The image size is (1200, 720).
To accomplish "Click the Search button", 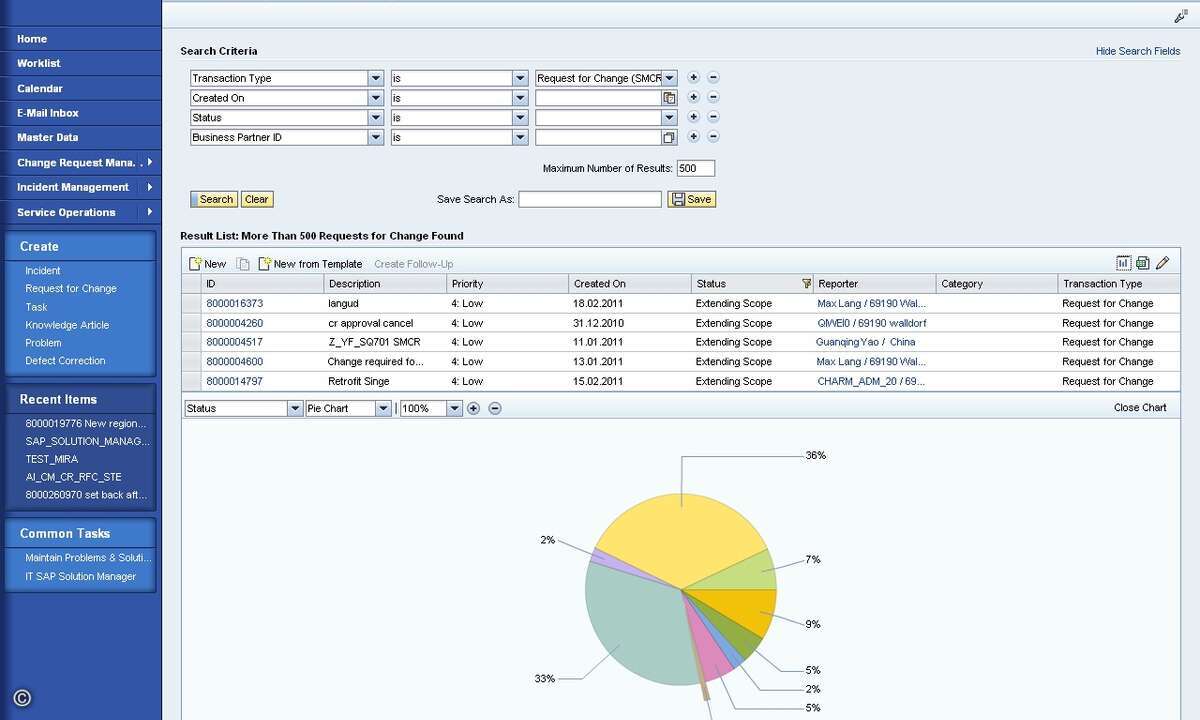I will click(x=214, y=199).
